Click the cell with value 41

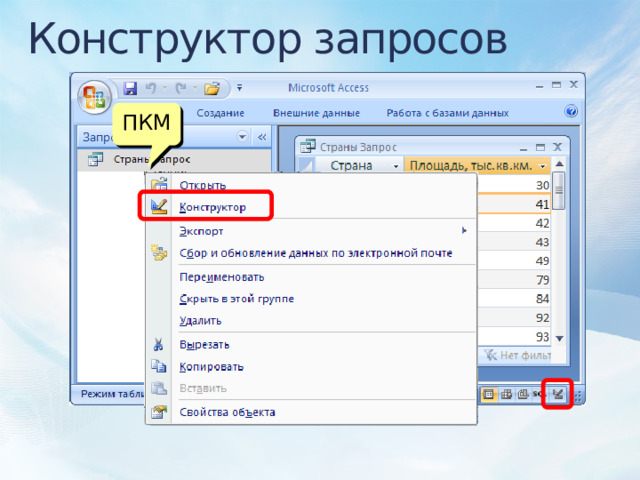click(513, 204)
